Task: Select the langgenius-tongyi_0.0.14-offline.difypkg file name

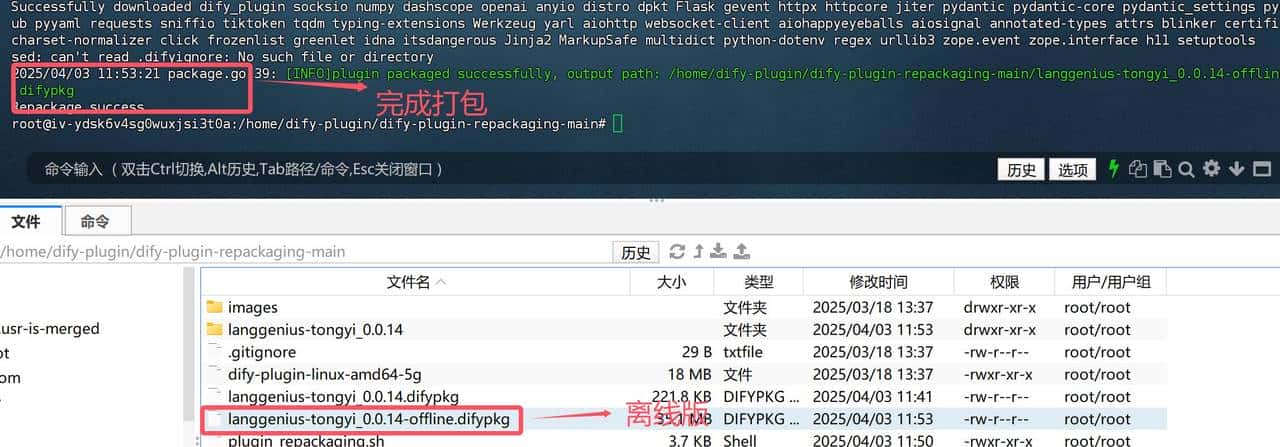Action: (x=369, y=419)
